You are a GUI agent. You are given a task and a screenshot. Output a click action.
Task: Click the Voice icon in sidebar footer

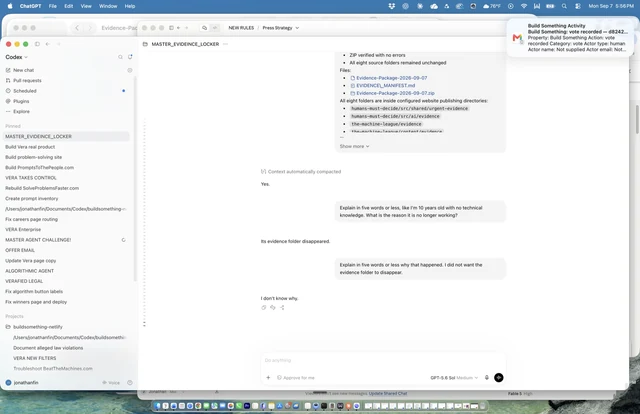(x=104, y=383)
